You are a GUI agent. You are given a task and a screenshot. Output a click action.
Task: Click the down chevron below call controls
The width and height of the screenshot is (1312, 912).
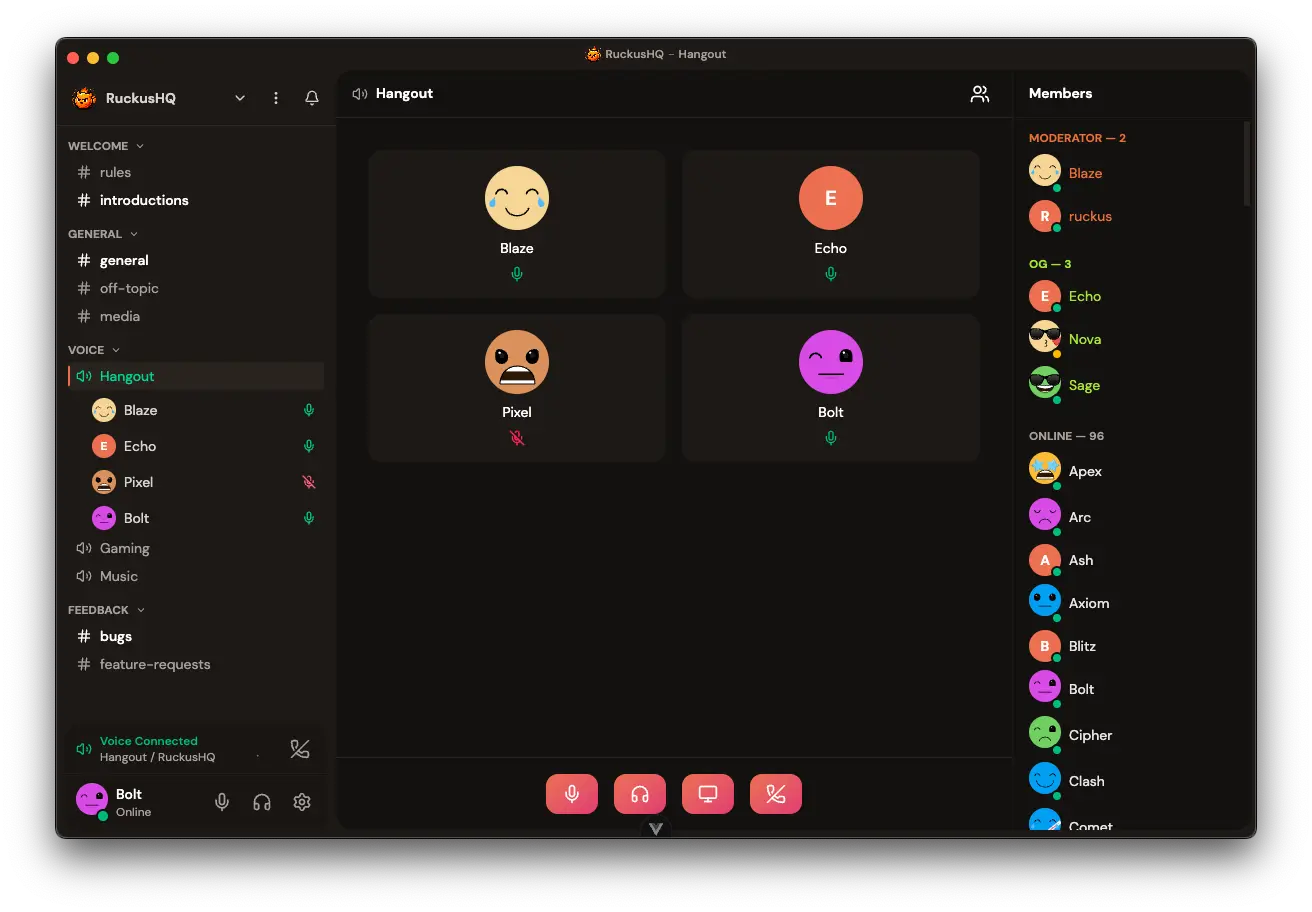[x=656, y=829]
